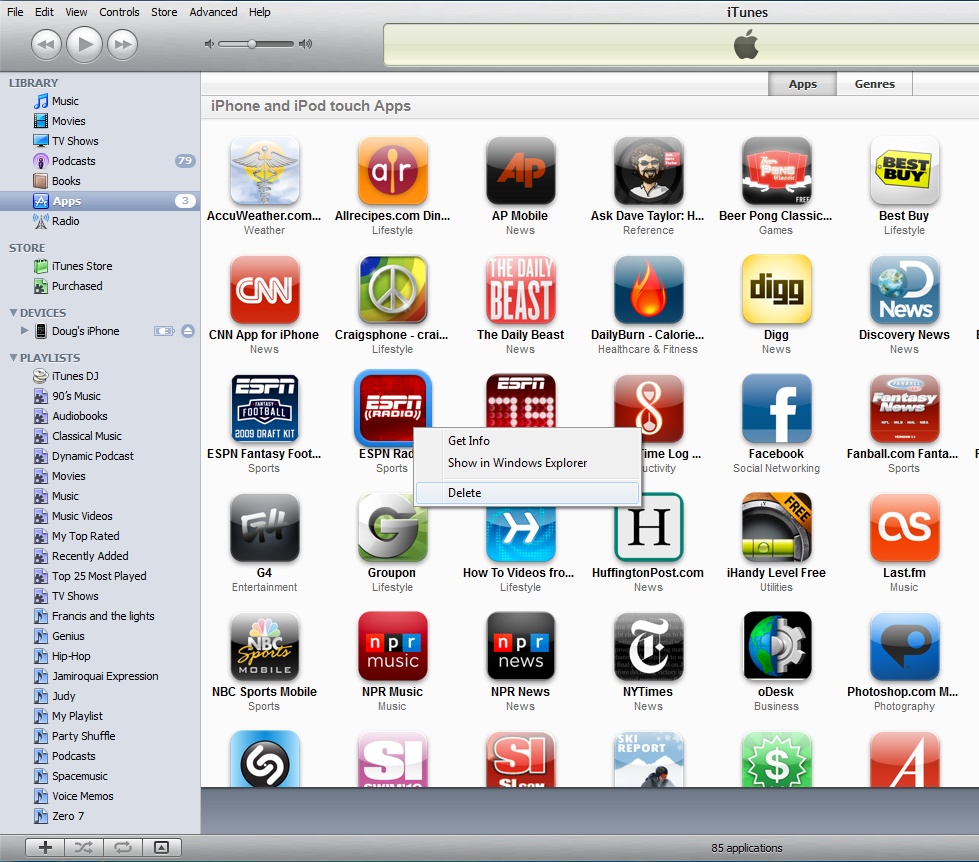Select the Ask Dave Taylor app icon

[x=648, y=170]
